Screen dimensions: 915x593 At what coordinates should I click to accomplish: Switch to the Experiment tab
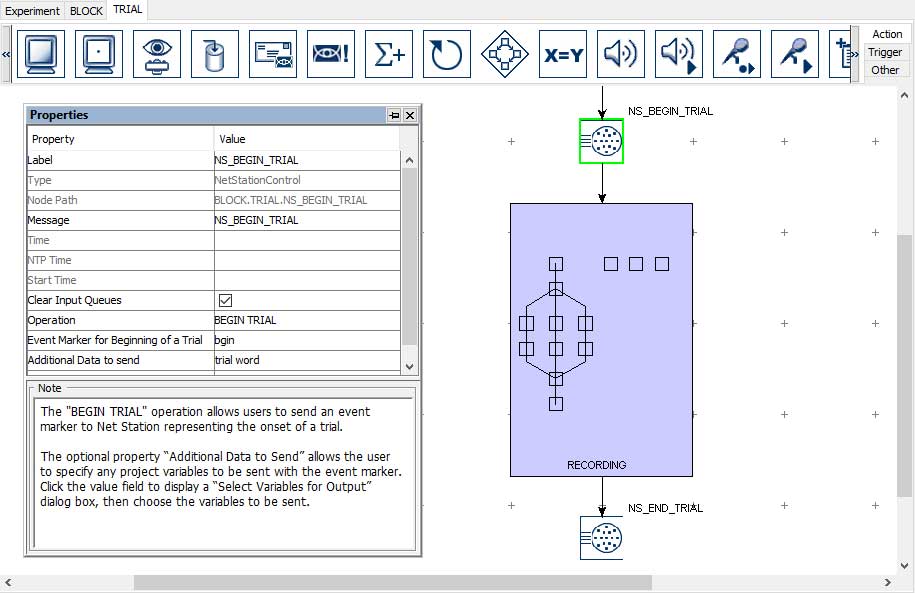coord(33,11)
